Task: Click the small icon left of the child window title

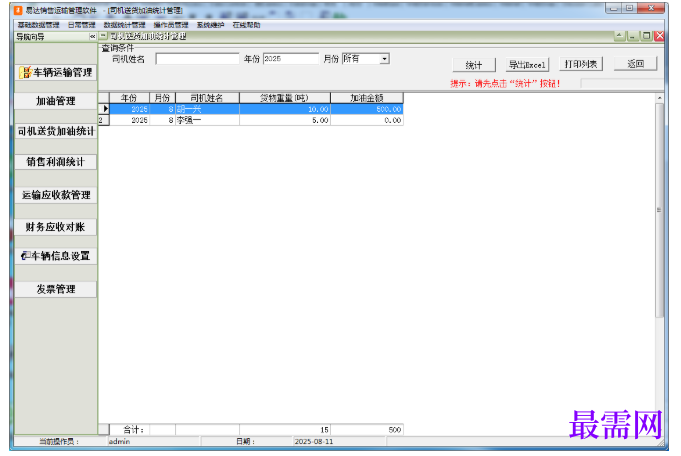Action: pos(103,36)
